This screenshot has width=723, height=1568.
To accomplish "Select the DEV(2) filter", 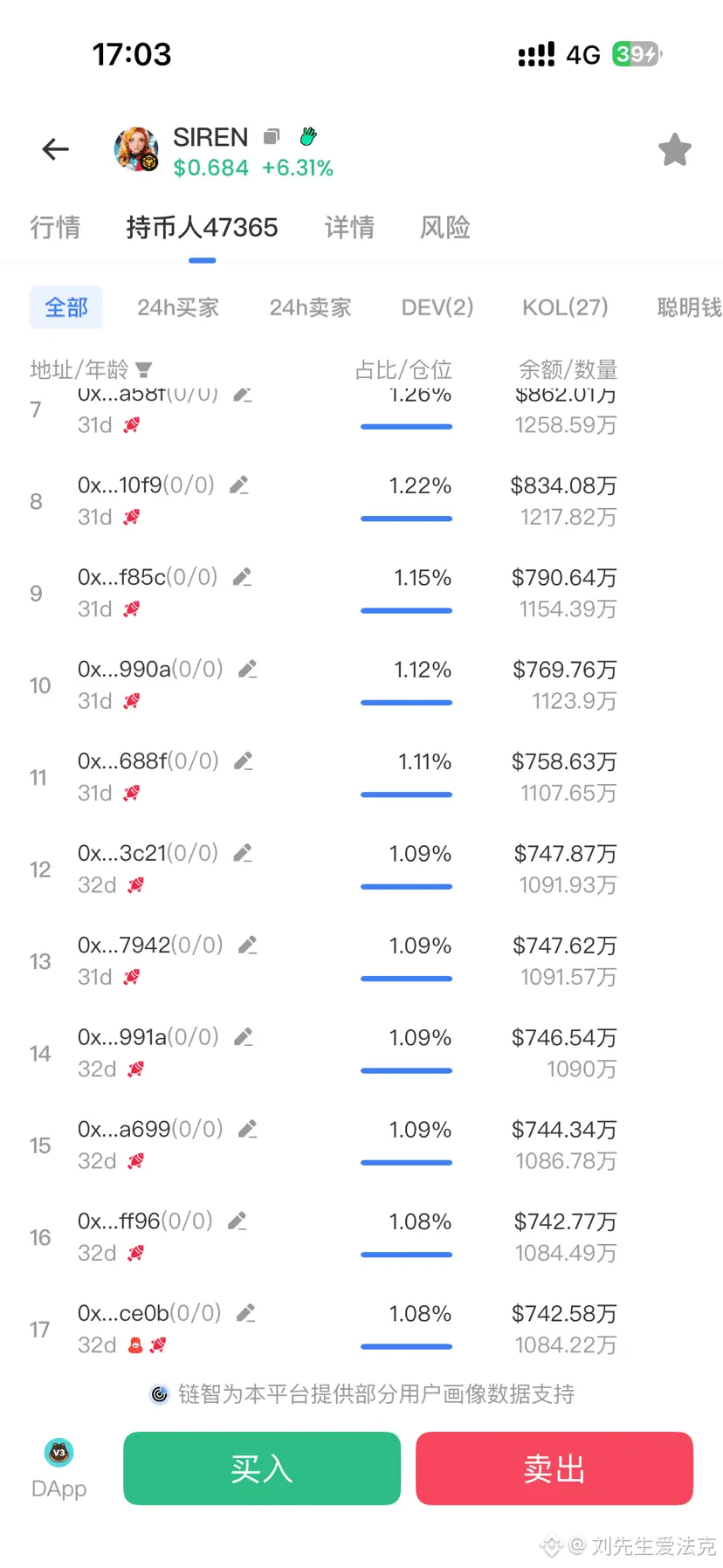I will pos(437,307).
